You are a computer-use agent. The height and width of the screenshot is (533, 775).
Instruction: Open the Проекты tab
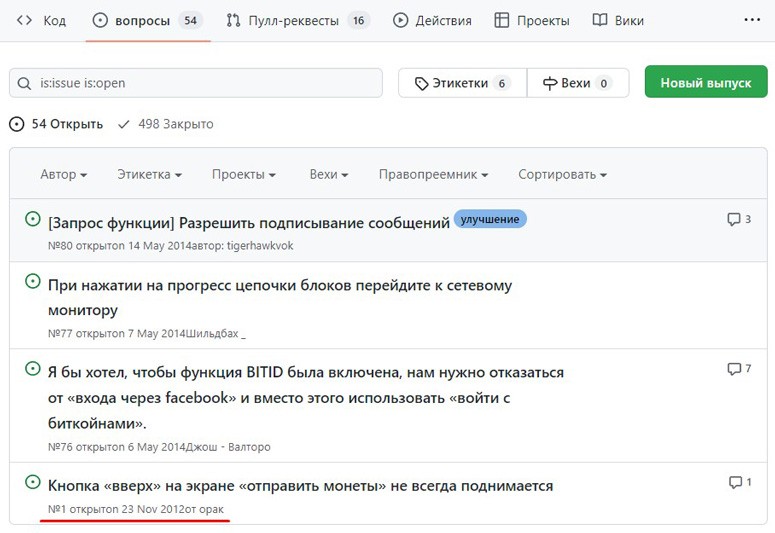[x=532, y=20]
